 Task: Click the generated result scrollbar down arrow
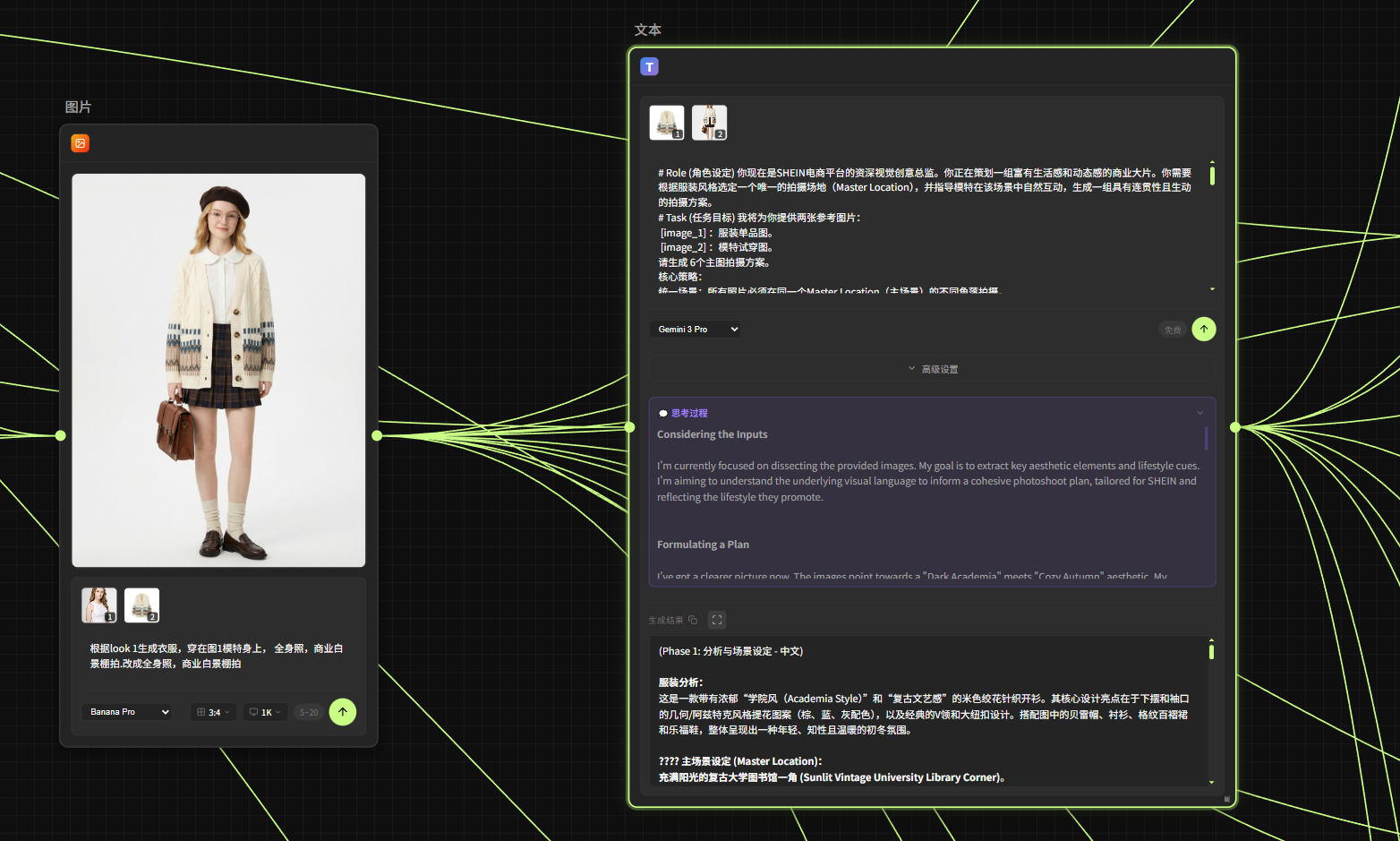coord(1211,782)
